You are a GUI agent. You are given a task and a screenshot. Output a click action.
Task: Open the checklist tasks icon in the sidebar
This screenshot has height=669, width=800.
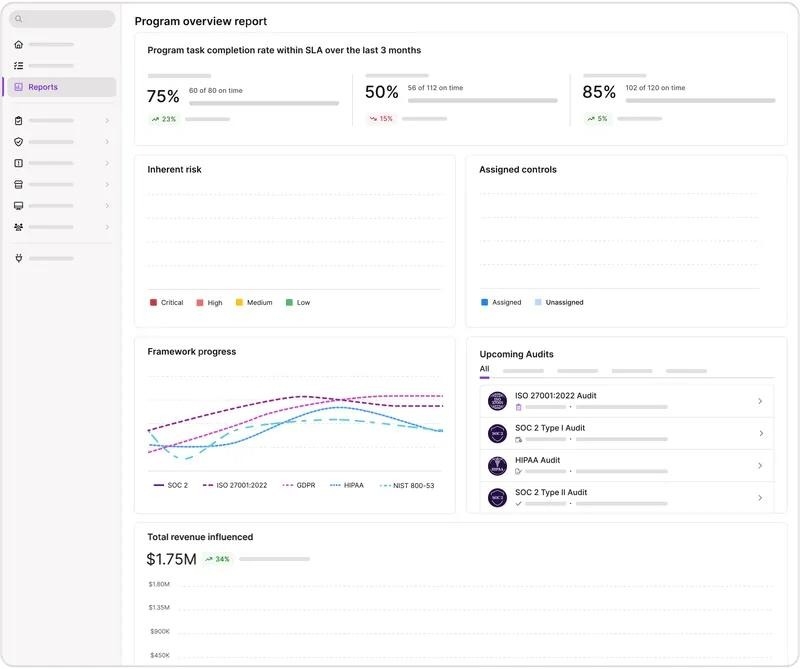pos(19,66)
